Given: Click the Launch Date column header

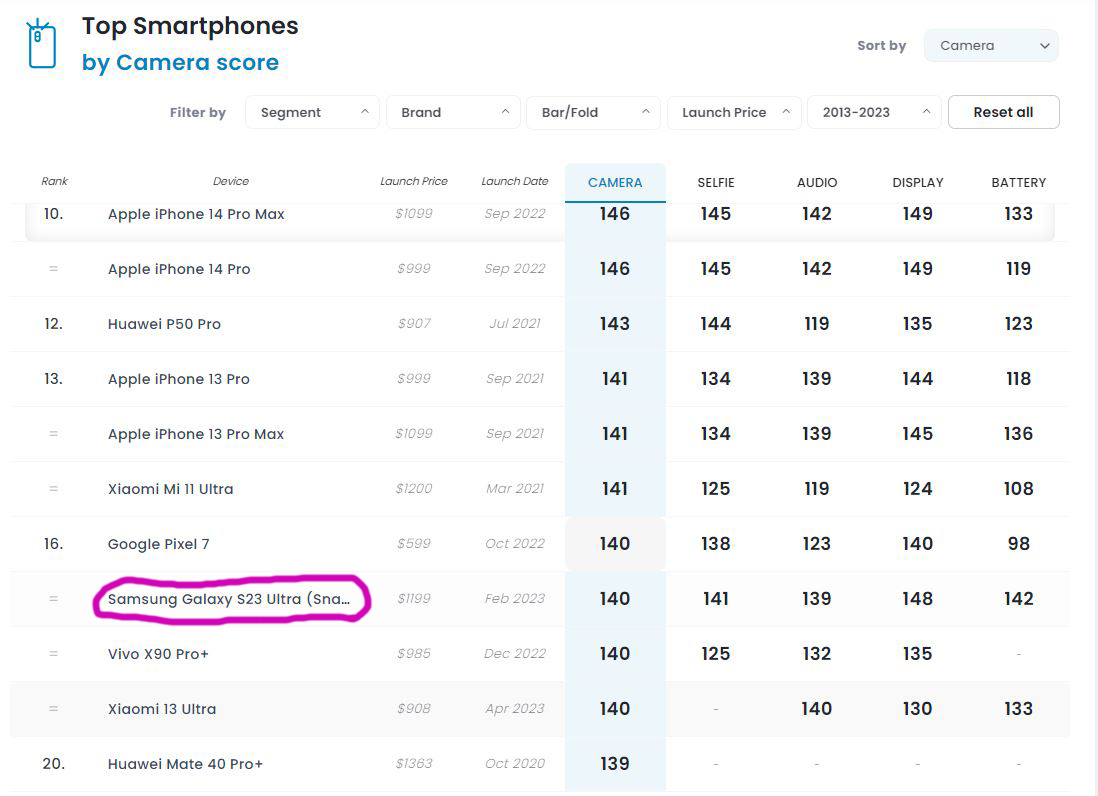Looking at the screenshot, I should click(515, 181).
